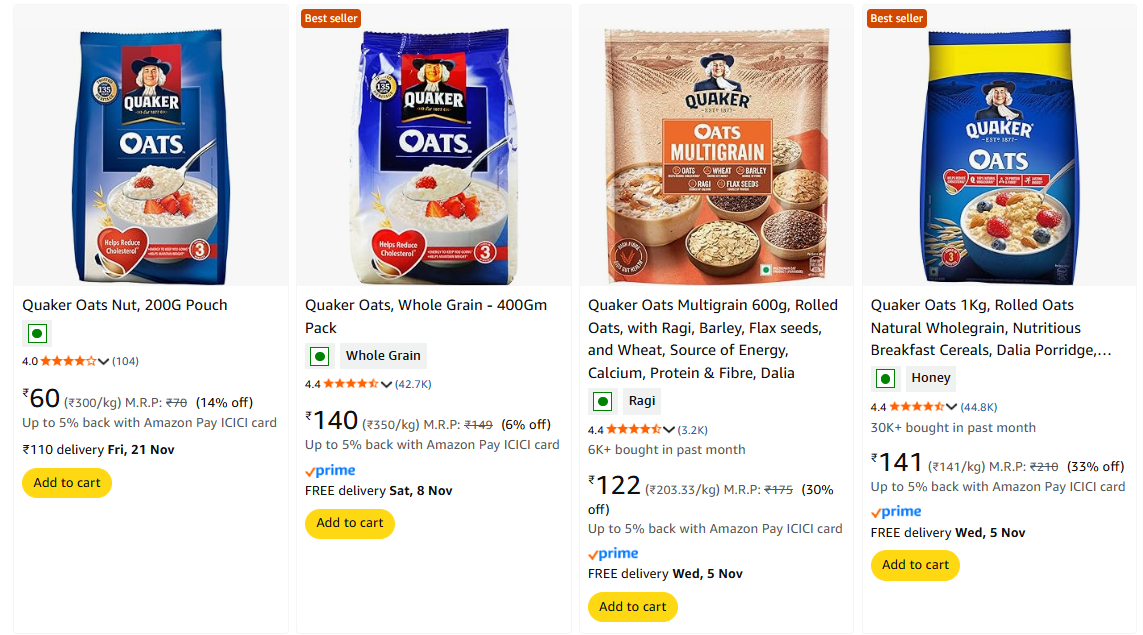Select the Whole Grain variant option
The height and width of the screenshot is (635, 1143).
click(383, 356)
